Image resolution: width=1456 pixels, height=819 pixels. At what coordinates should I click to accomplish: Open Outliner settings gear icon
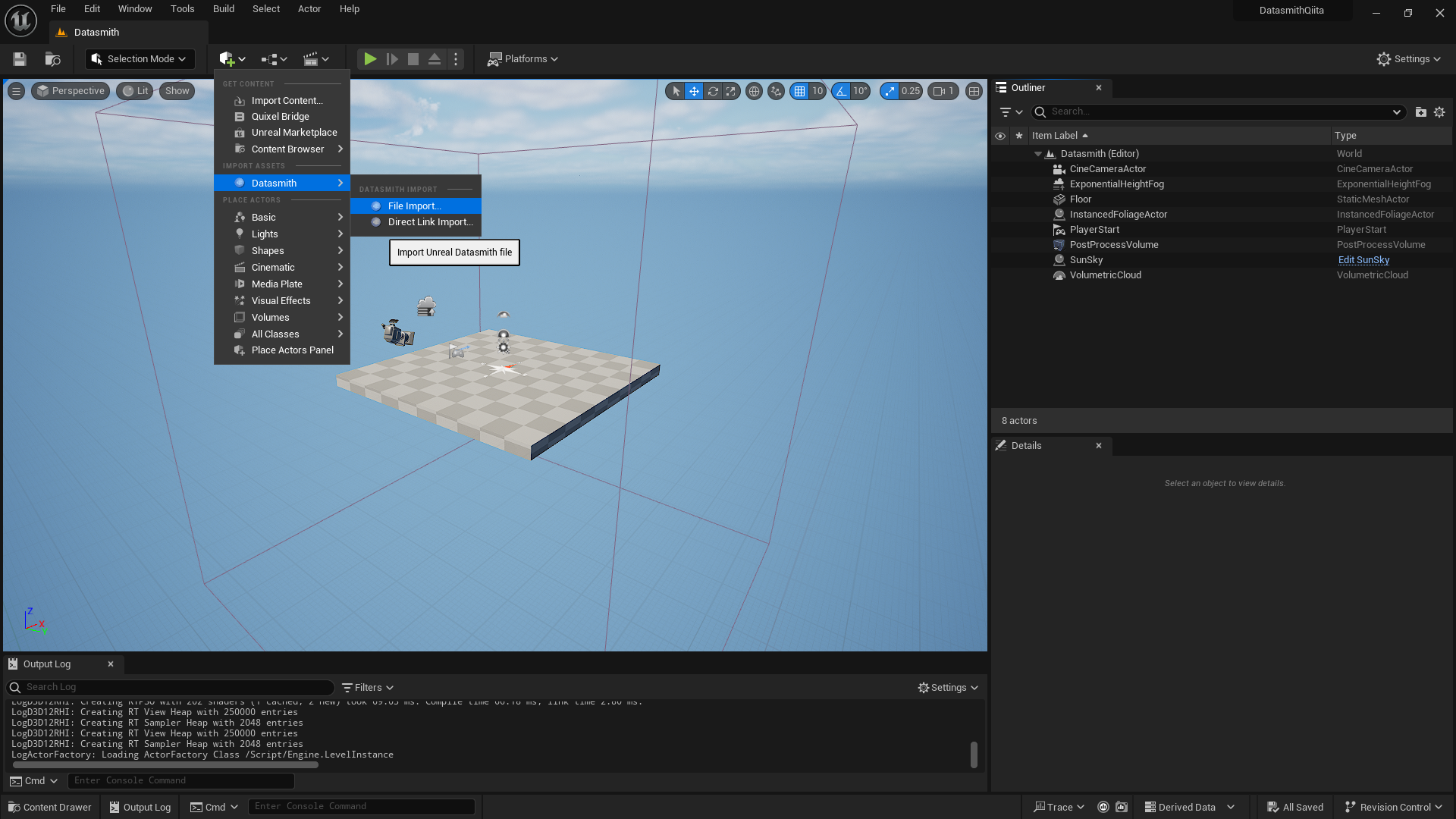tap(1439, 111)
